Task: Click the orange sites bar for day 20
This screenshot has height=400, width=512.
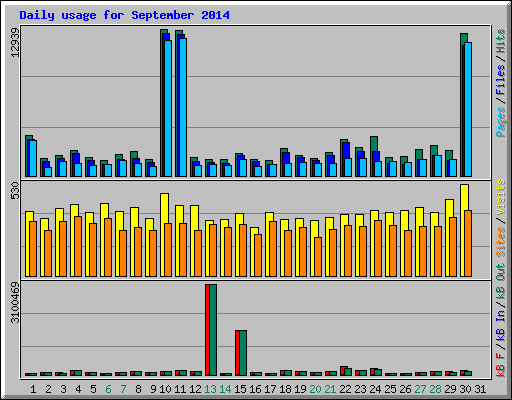Action: (x=318, y=257)
